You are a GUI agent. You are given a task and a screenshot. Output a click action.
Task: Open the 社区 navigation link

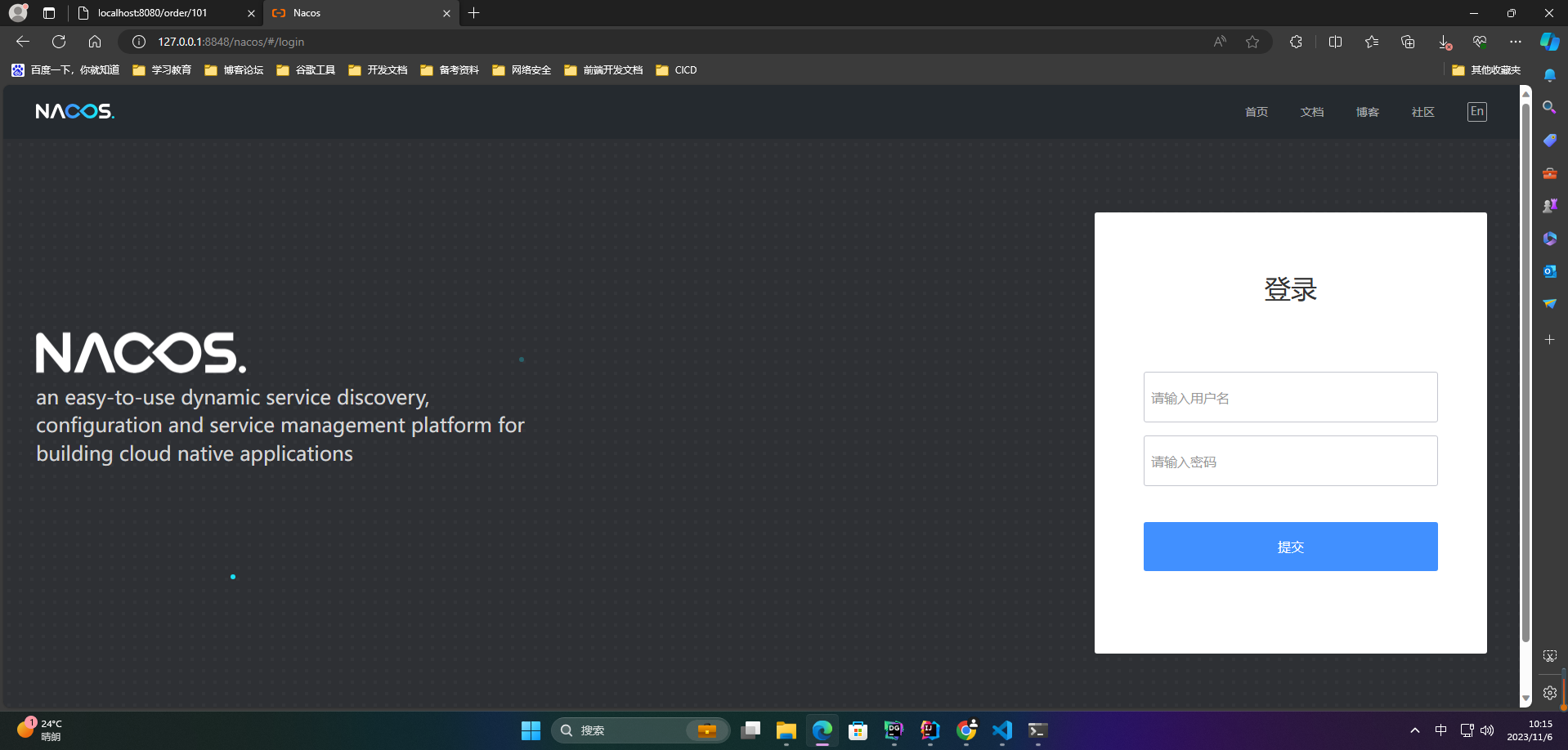[x=1423, y=112]
